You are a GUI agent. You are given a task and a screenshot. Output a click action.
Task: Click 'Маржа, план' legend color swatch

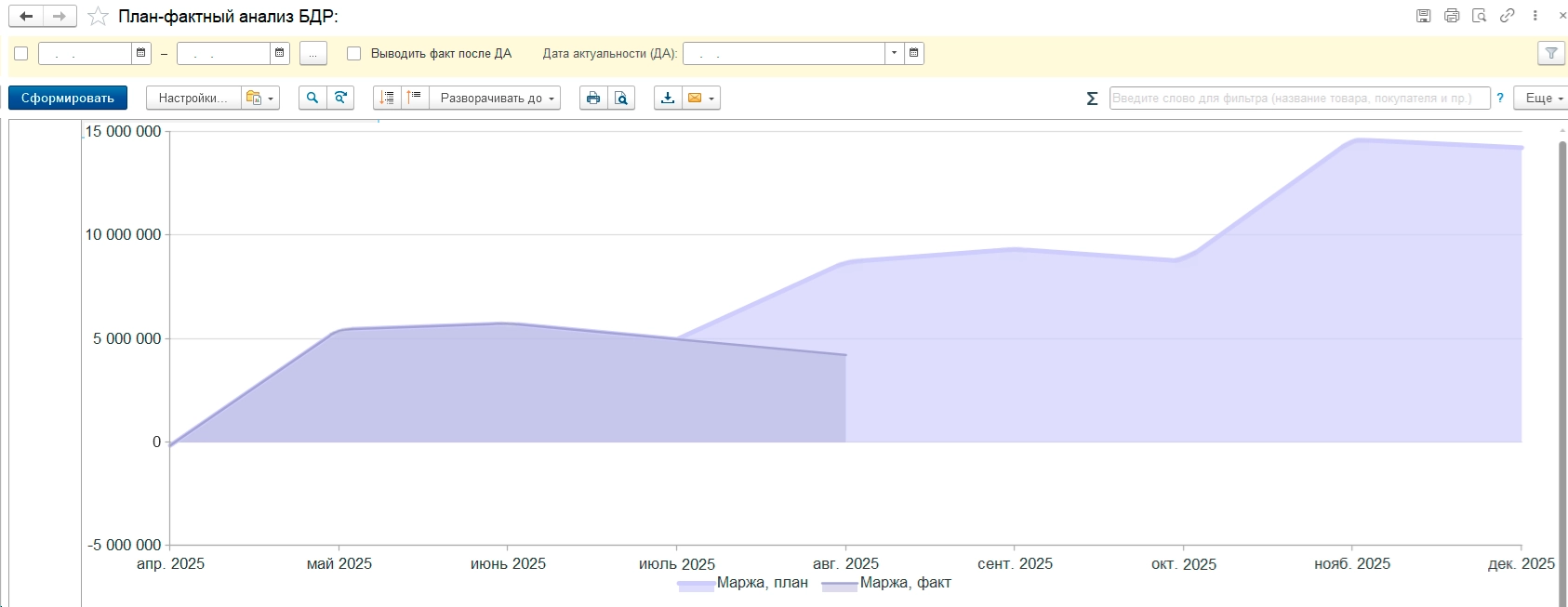pos(696,585)
